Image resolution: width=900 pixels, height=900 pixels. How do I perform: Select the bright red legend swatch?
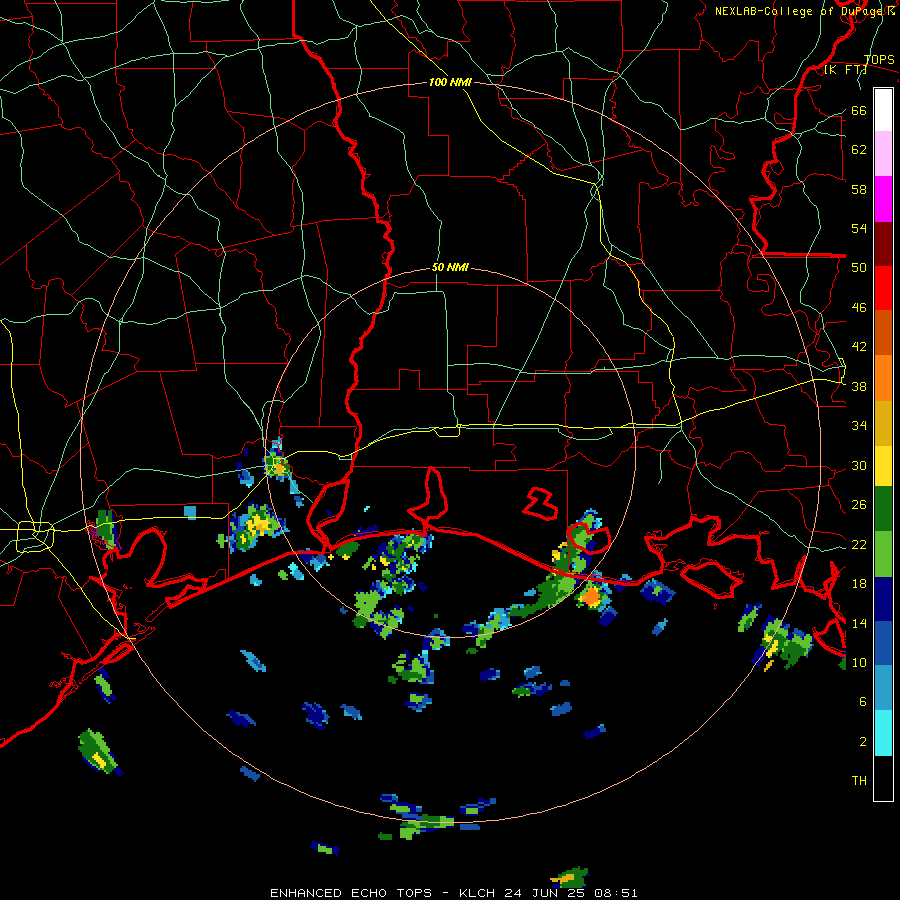point(883,288)
